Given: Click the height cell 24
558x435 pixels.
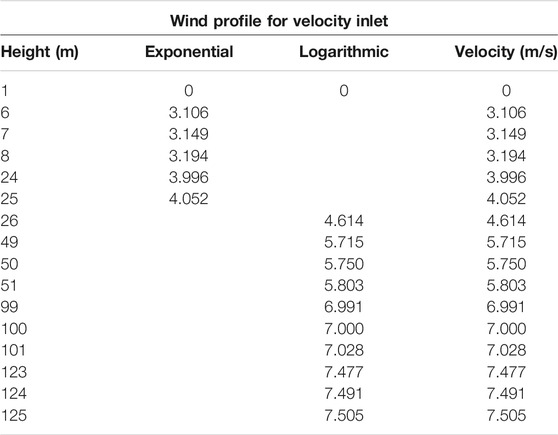Looking at the screenshot, I should click(9, 177).
